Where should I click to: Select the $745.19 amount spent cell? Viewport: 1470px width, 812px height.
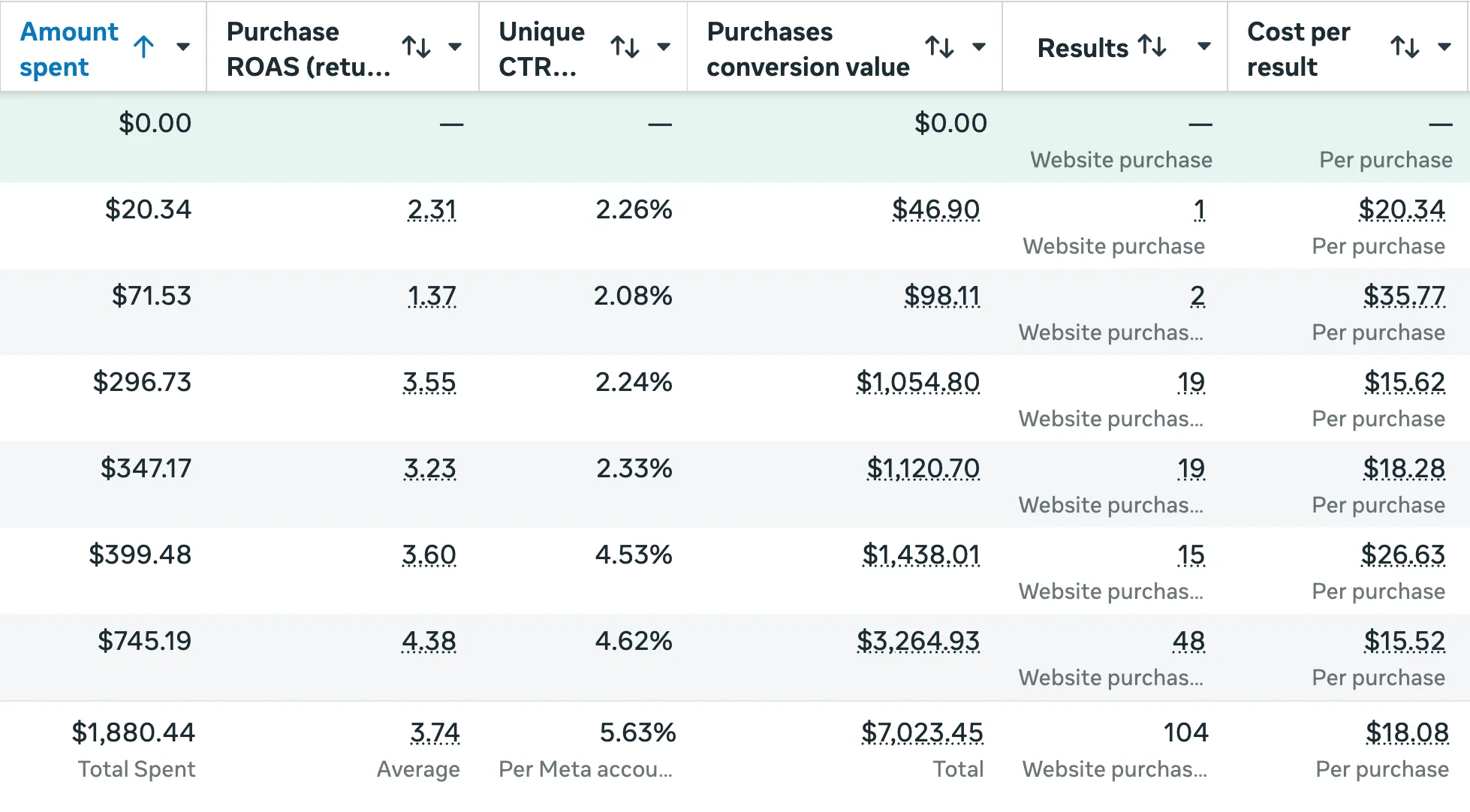tap(144, 641)
